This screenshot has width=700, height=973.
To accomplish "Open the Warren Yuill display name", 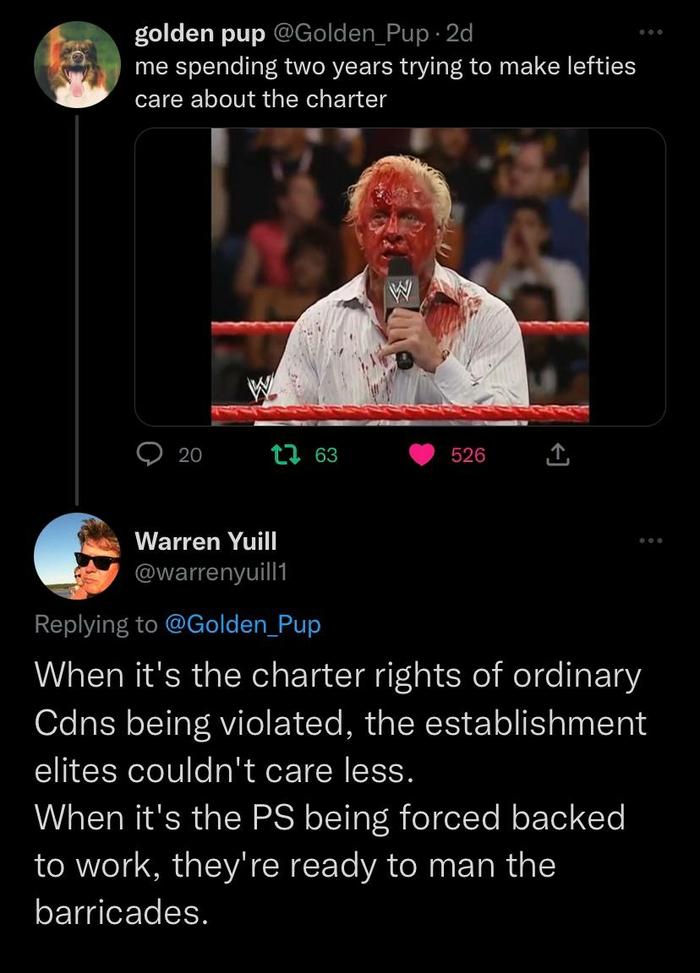I will (205, 541).
